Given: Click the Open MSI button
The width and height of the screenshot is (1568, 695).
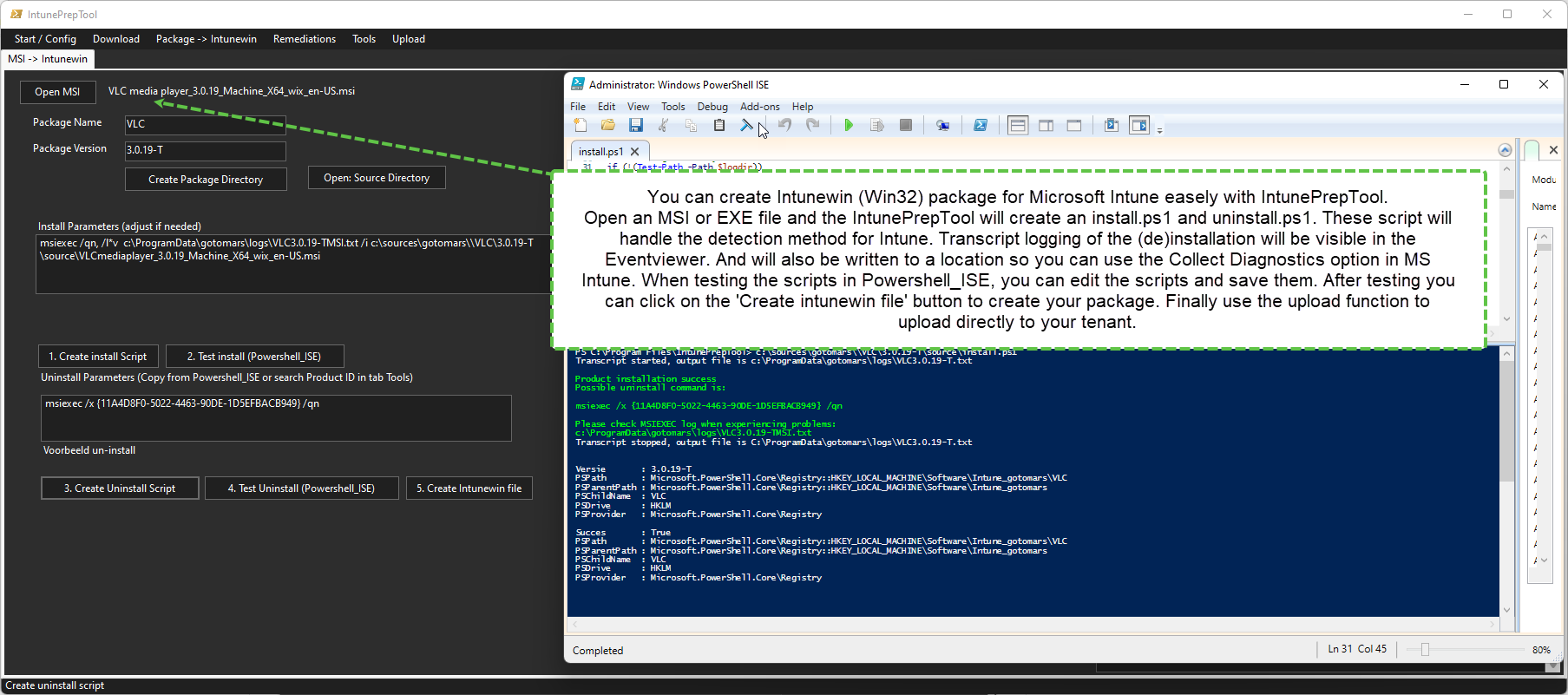Looking at the screenshot, I should (57, 92).
